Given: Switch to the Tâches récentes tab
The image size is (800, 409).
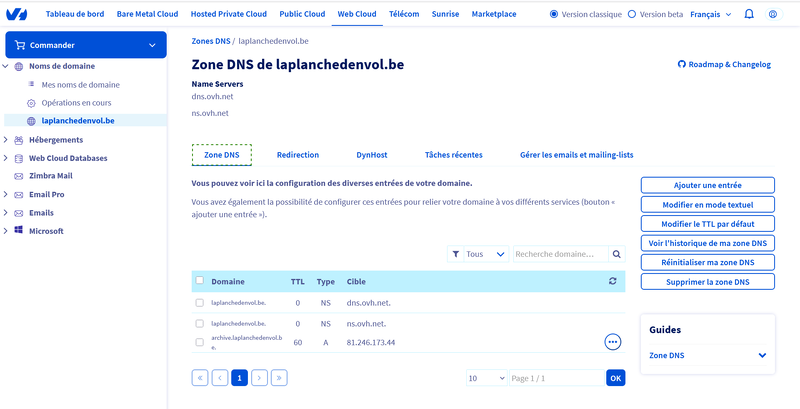Looking at the screenshot, I should point(454,155).
